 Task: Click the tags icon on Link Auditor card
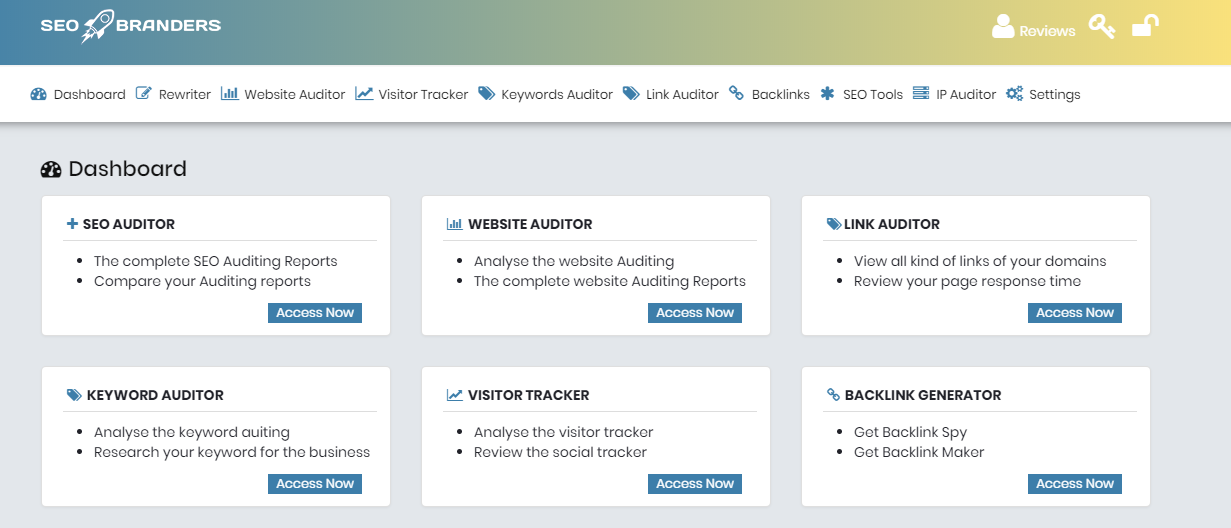[834, 224]
